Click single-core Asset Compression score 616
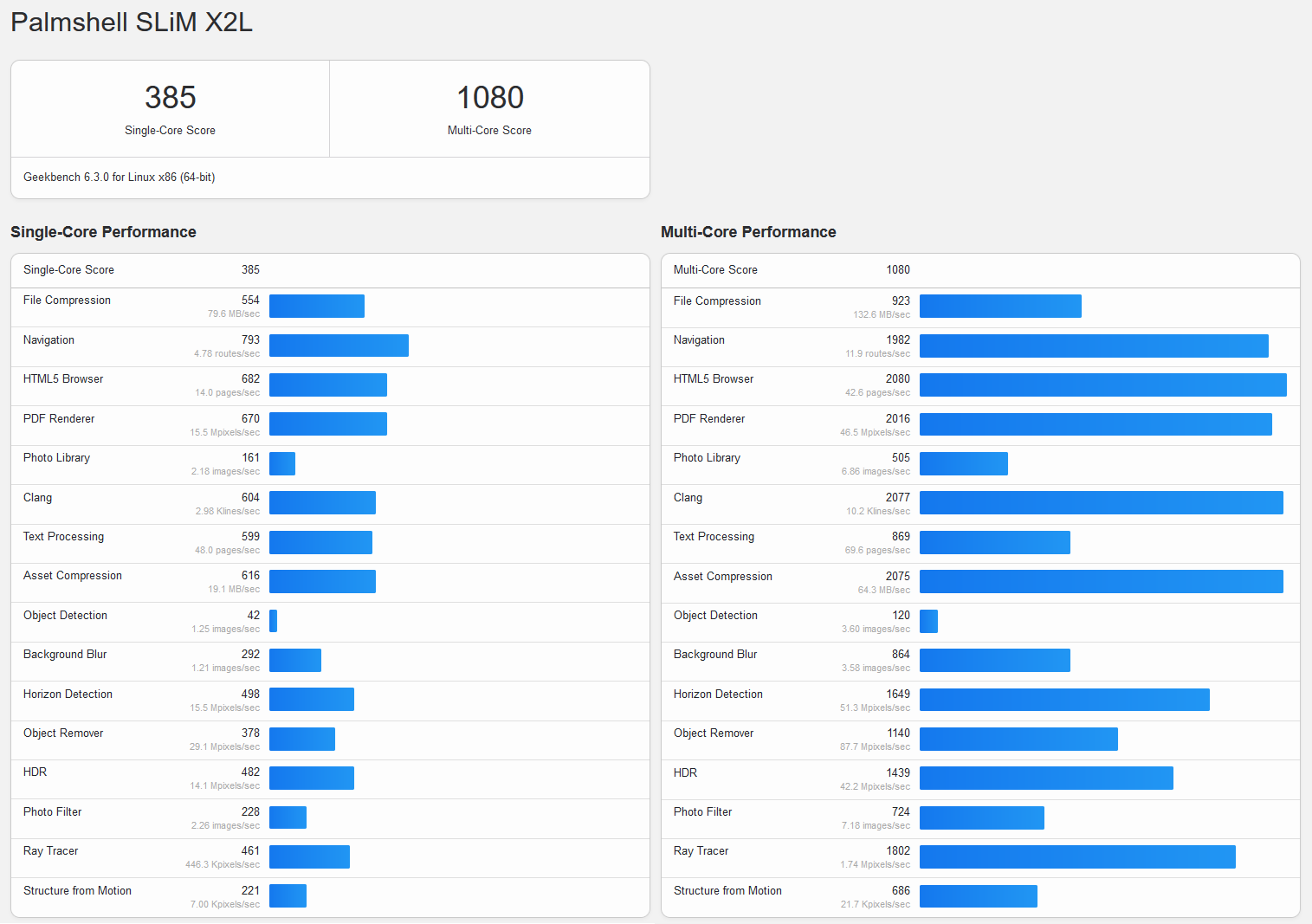The image size is (1312, 924). (x=250, y=575)
